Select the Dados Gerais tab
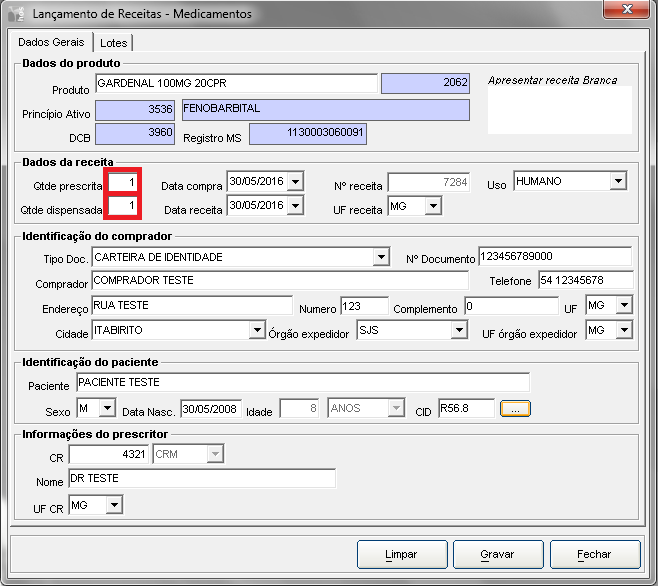This screenshot has width=658, height=586. pyautogui.click(x=51, y=43)
